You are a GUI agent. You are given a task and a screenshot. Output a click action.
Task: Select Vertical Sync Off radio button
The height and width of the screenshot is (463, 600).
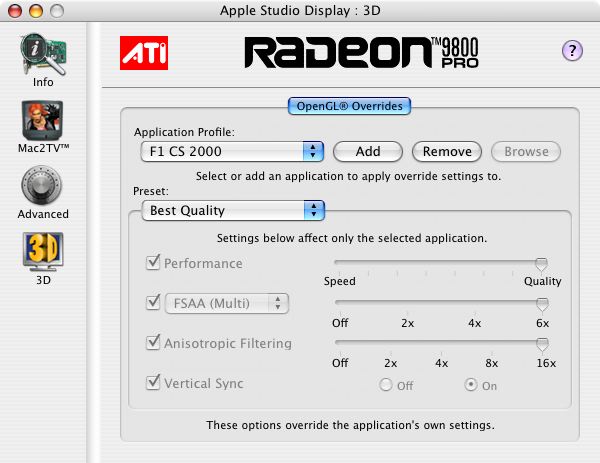tap(386, 385)
